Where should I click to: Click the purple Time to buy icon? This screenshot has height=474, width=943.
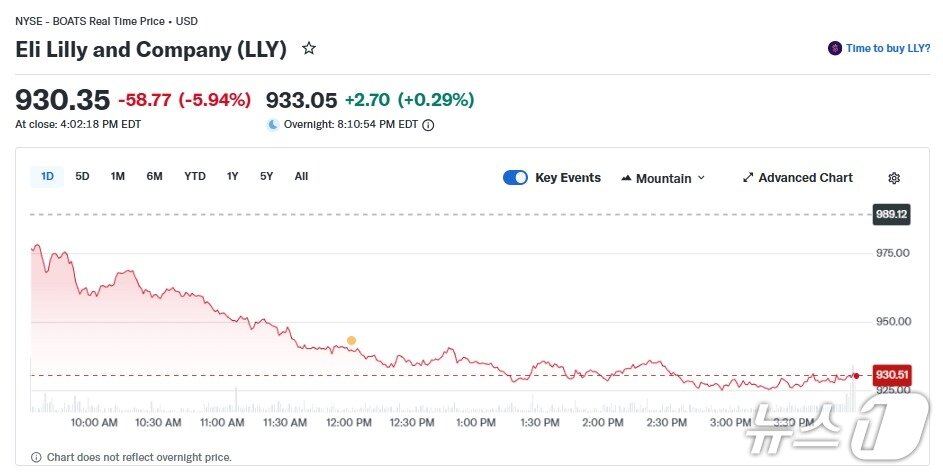pos(835,48)
